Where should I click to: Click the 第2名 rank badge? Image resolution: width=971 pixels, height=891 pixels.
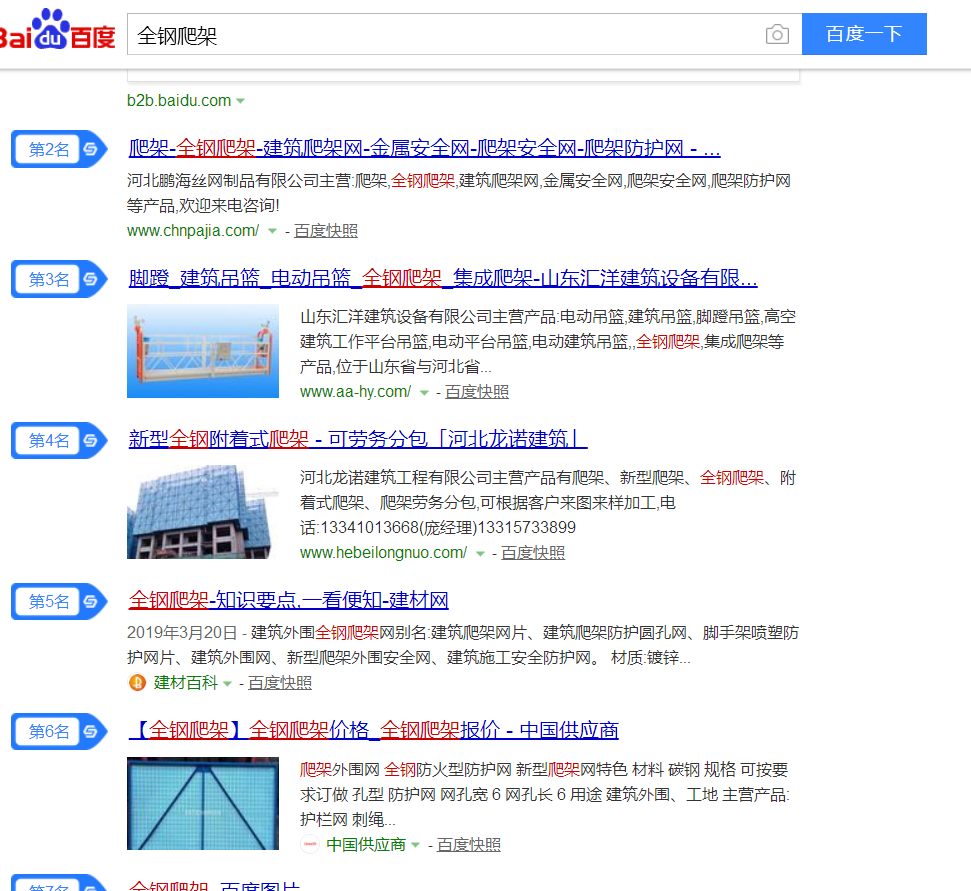tap(59, 149)
